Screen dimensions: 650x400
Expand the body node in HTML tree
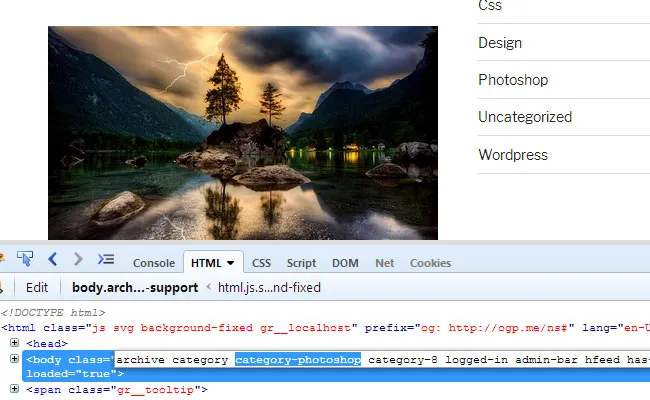[x=15, y=358]
